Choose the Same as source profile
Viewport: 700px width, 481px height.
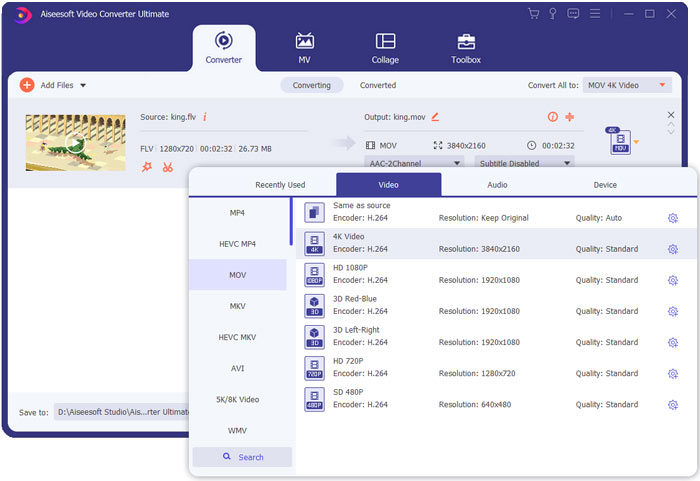click(496, 212)
